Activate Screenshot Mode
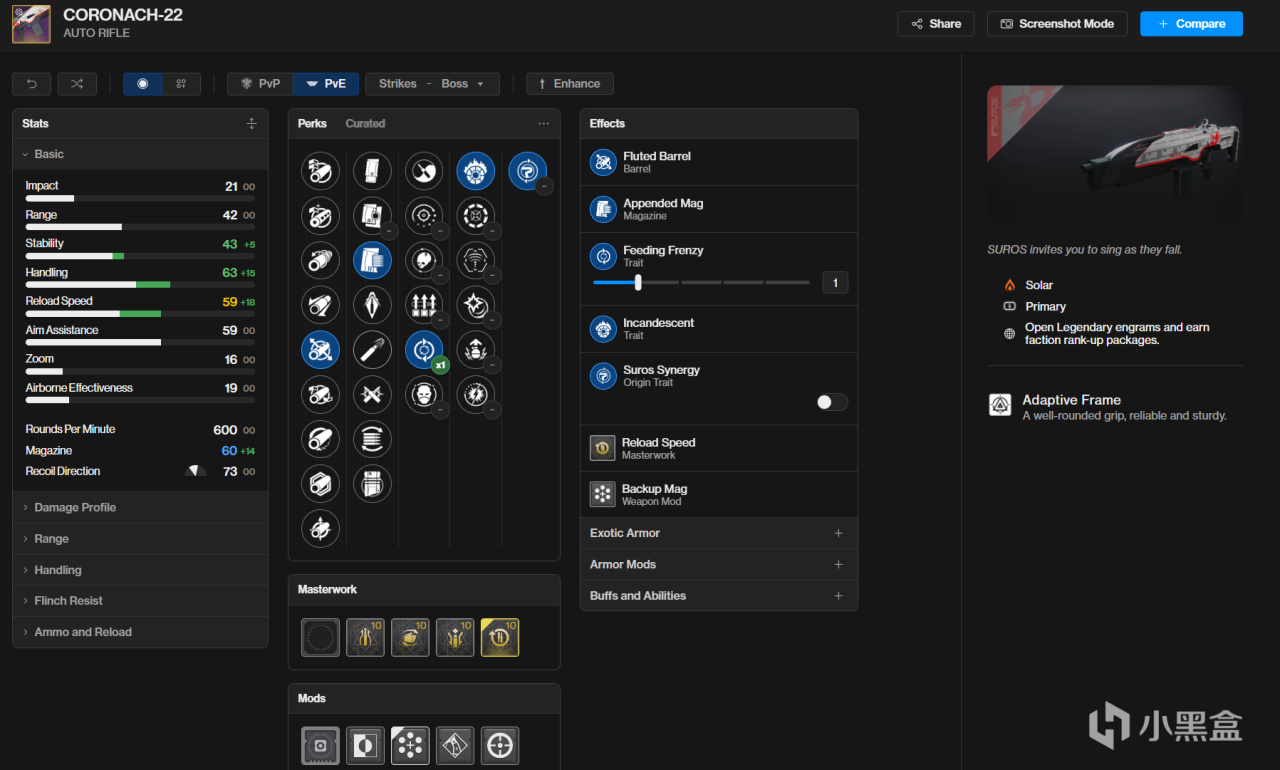This screenshot has height=770, width=1280. pos(1057,24)
